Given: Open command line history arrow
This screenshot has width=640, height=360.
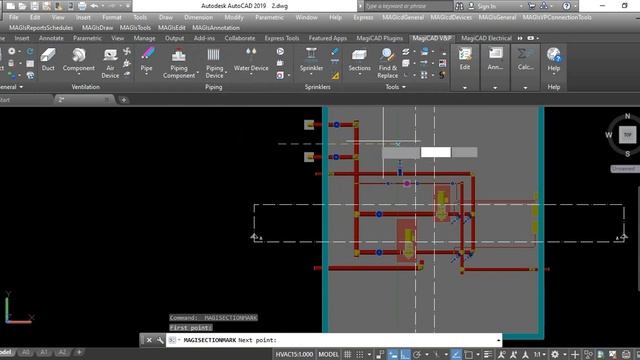Looking at the screenshot, I should click(498, 340).
